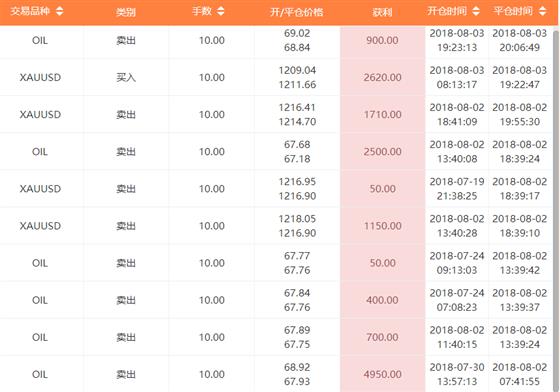
Task: Select the 1150.00 profit cell
Action: [382, 226]
